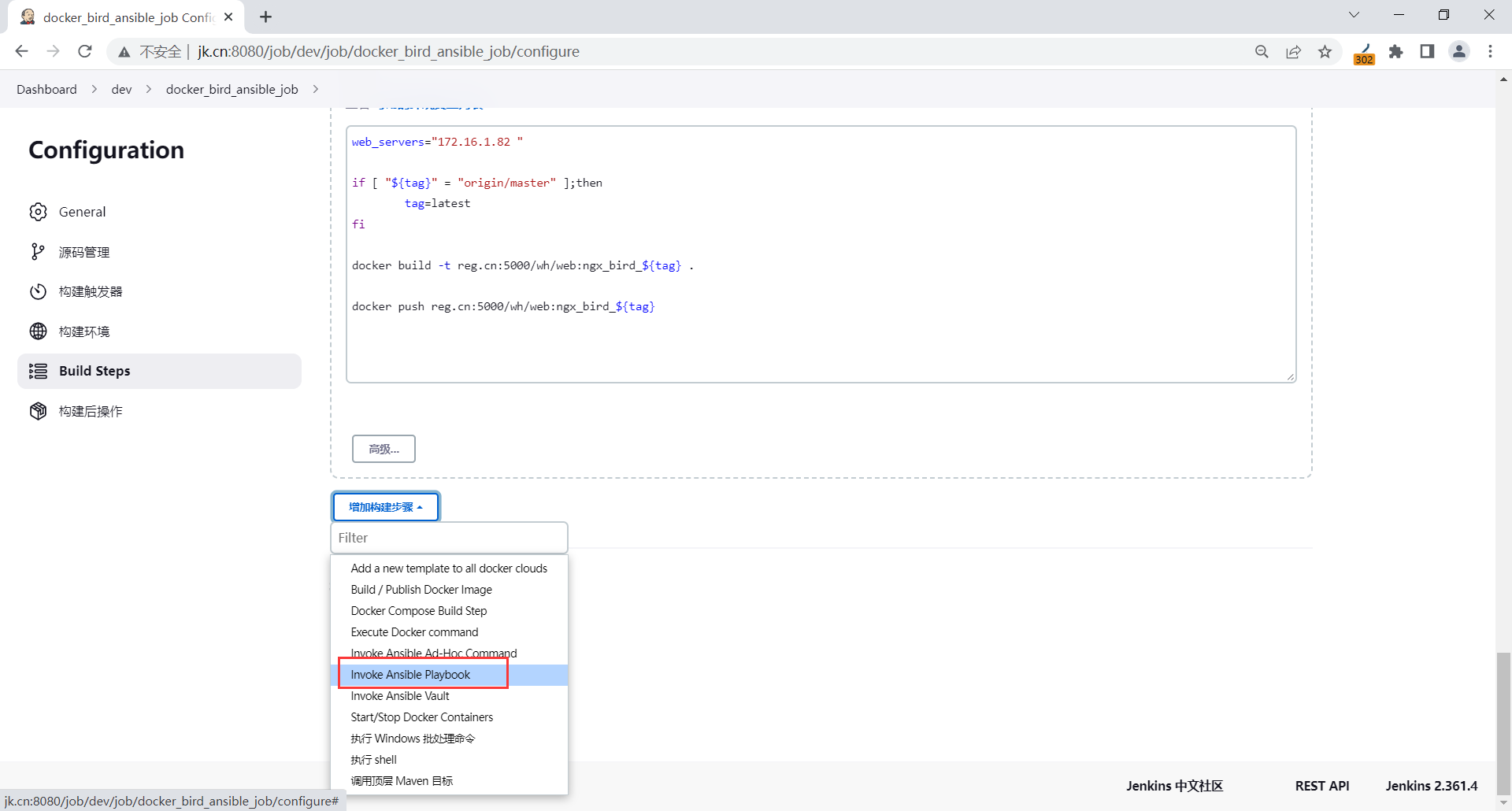Image resolution: width=1512 pixels, height=811 pixels.
Task: Choose 执行 shell from build step menu
Action: [374, 760]
